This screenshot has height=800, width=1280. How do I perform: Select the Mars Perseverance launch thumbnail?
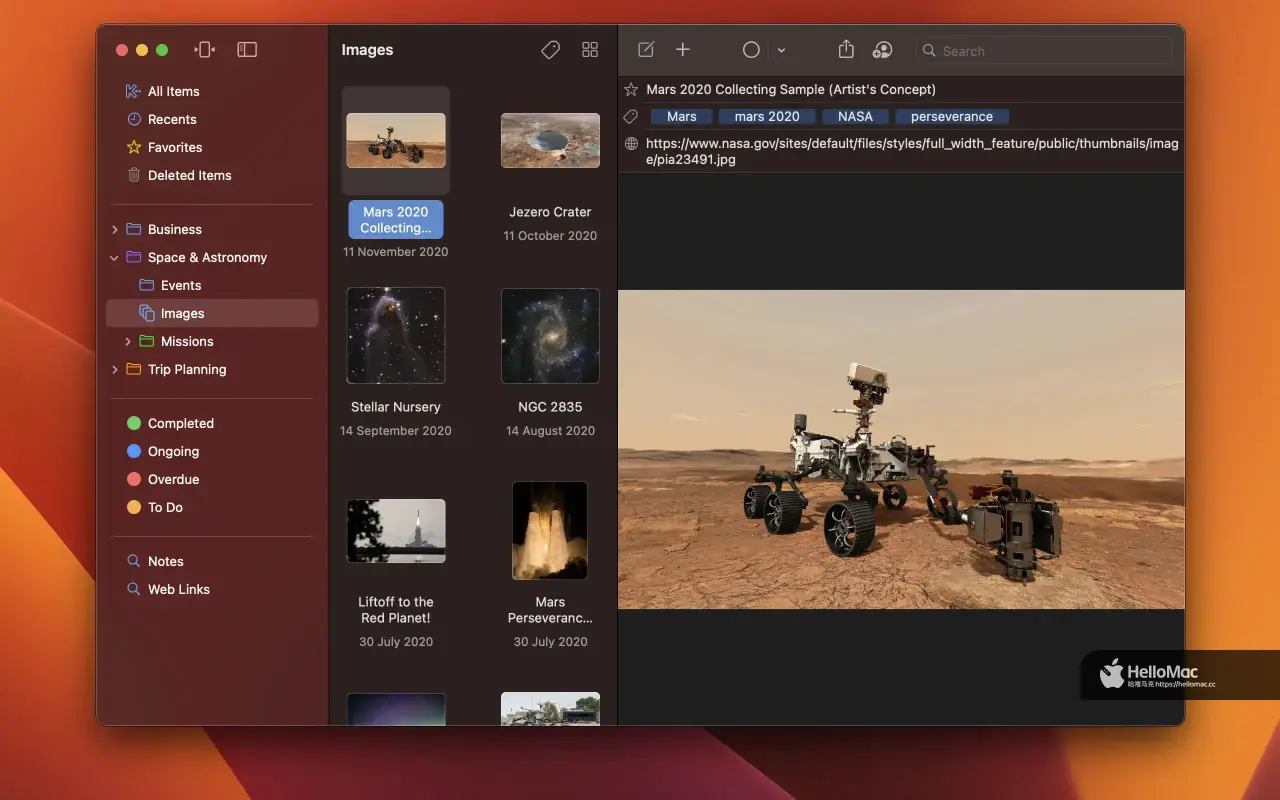coord(550,531)
